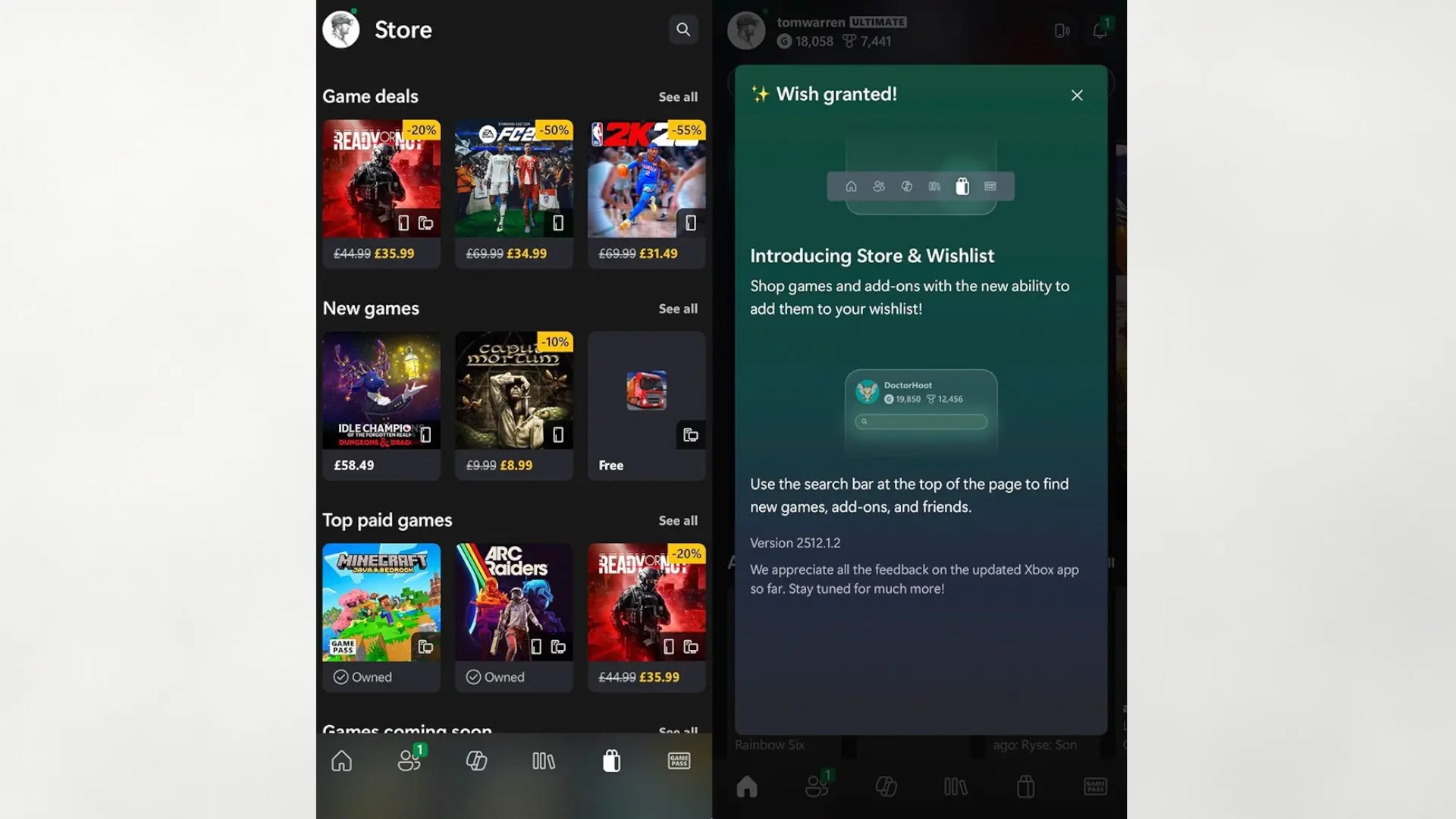Open See all for New games

pos(678,309)
